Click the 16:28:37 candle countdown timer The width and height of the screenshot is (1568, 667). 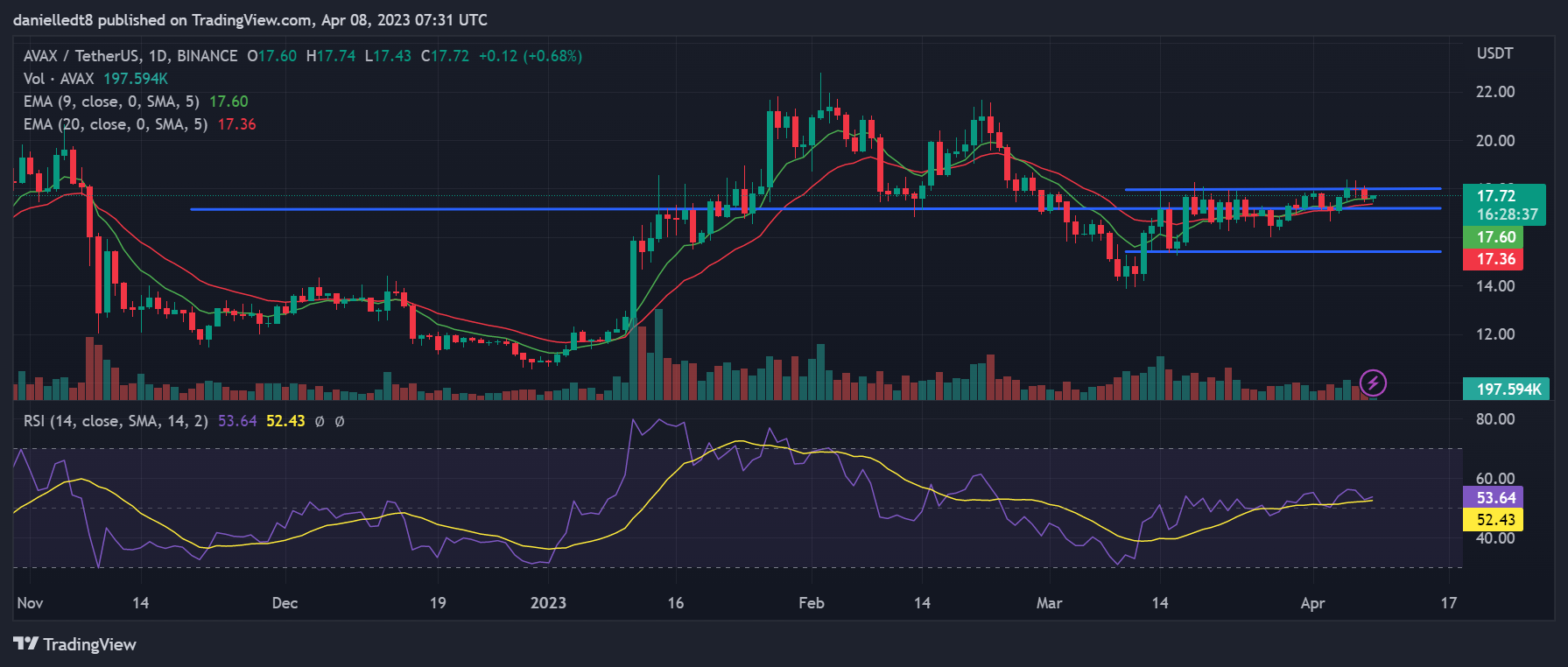[x=1508, y=214]
